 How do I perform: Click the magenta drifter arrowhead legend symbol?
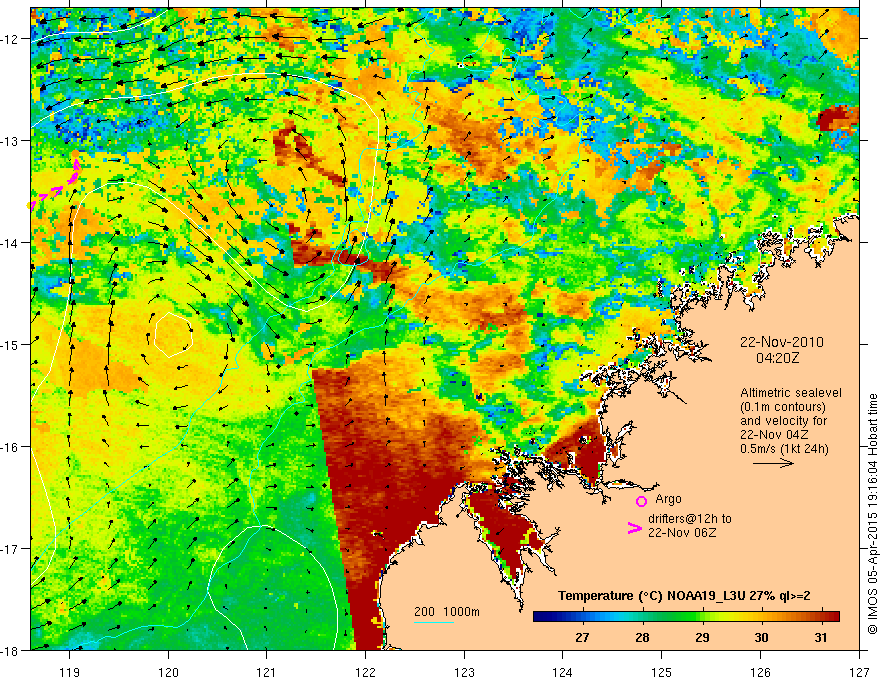634,528
